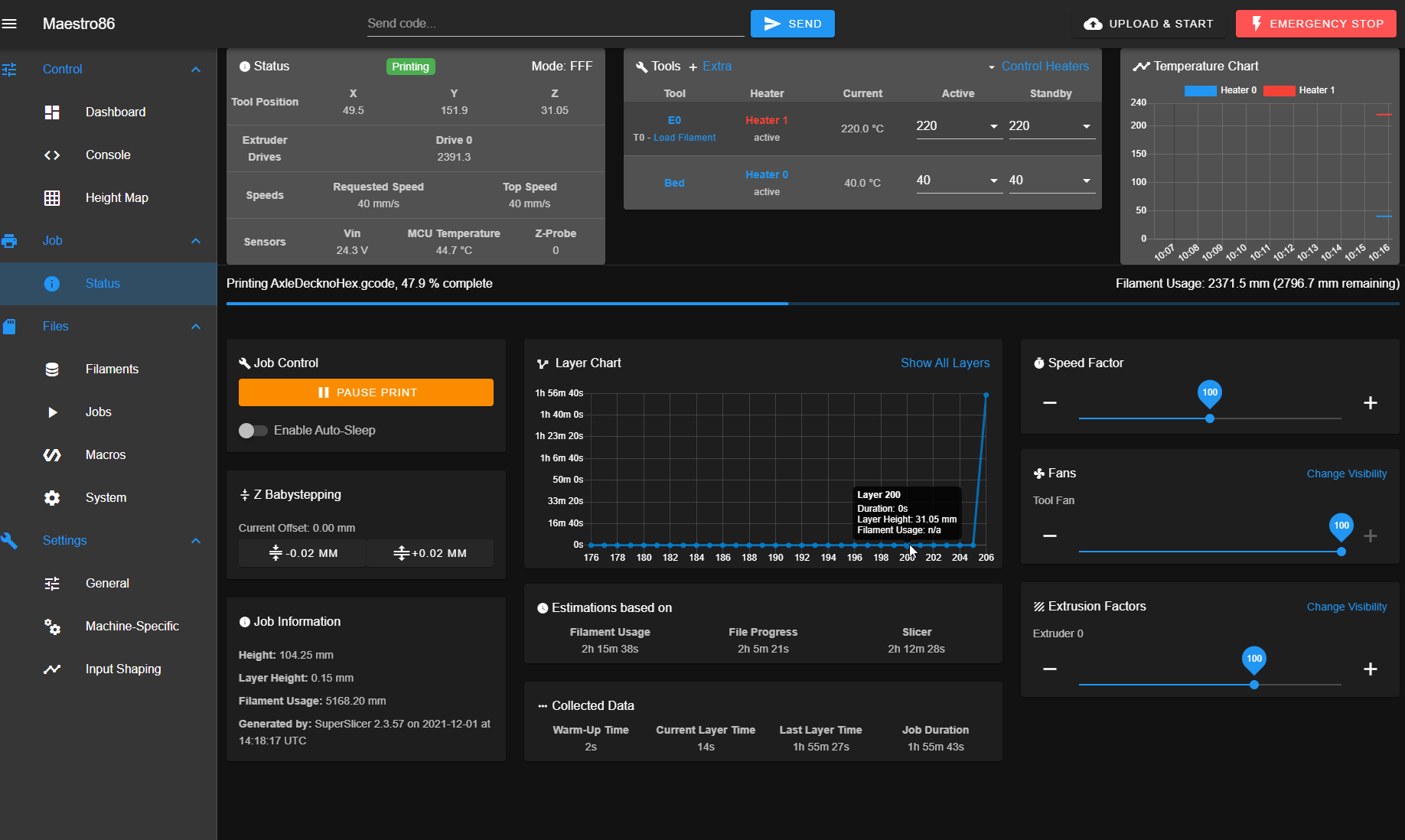Click the plus icon beside Extra
The width and height of the screenshot is (1405, 840).
pyautogui.click(x=693, y=67)
